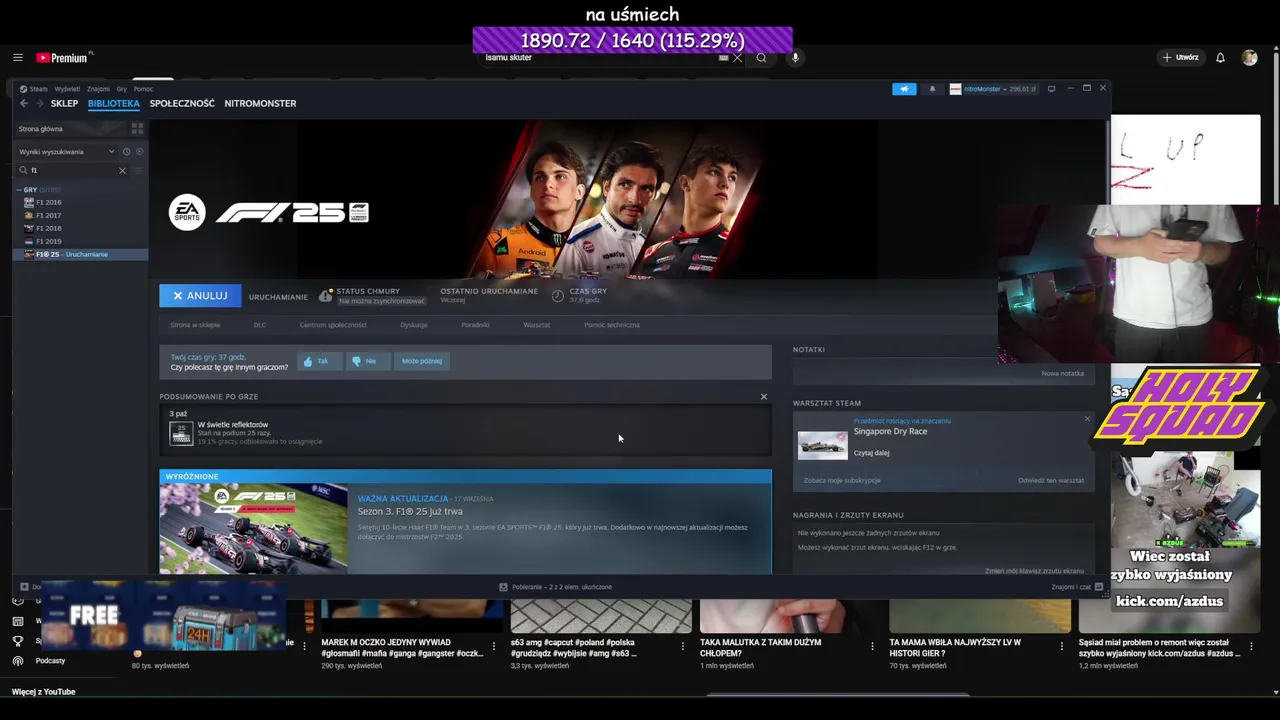Switch library to grid collections view
1280x720 pixels.
(137, 129)
